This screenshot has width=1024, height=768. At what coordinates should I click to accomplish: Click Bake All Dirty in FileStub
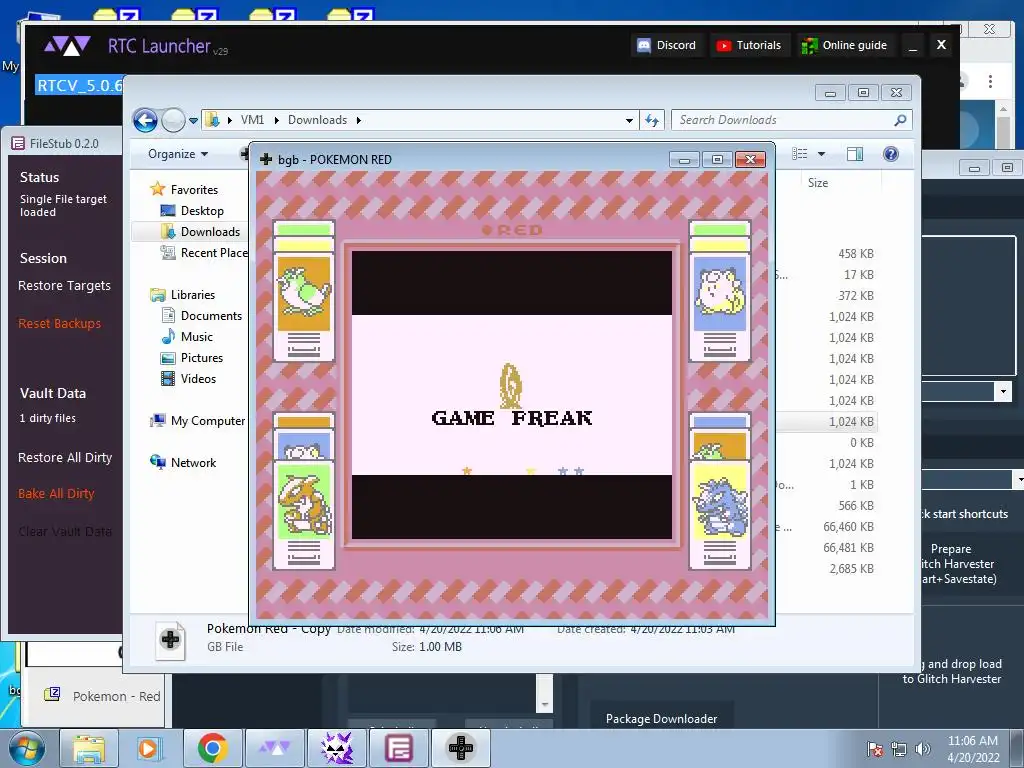tap(56, 494)
